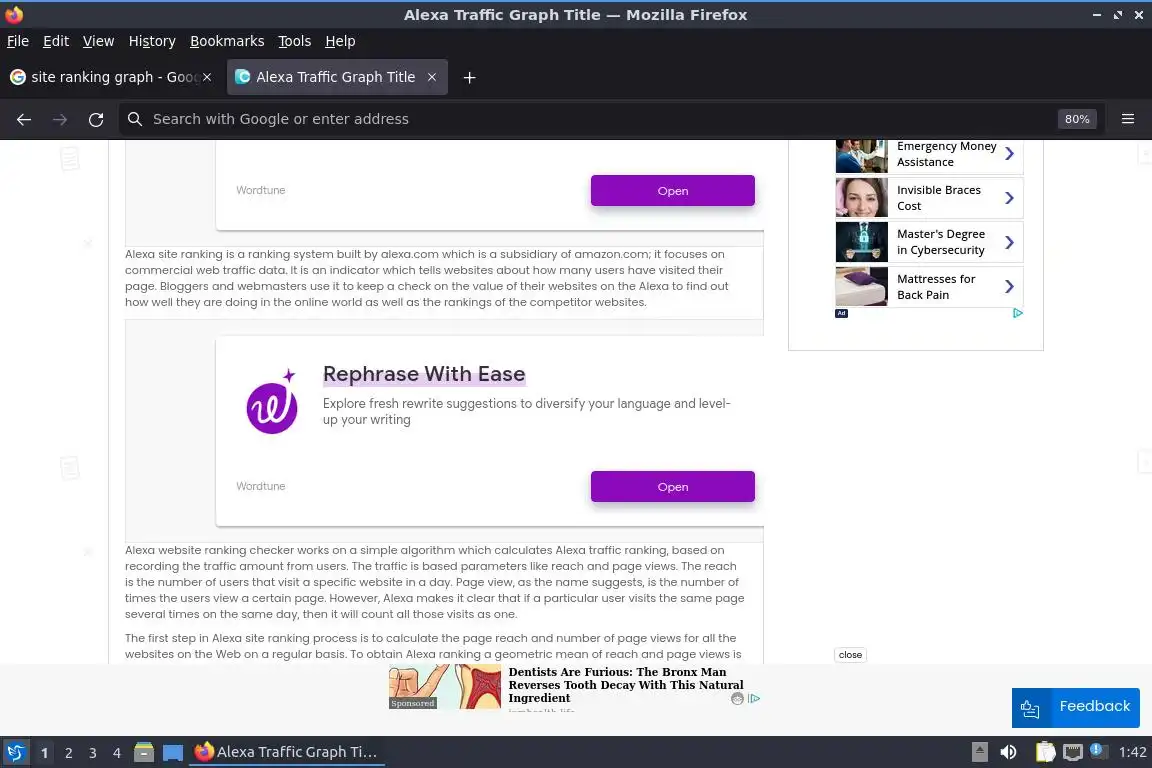
Task: Click the Rephrase With Ease headline
Action: 424,374
